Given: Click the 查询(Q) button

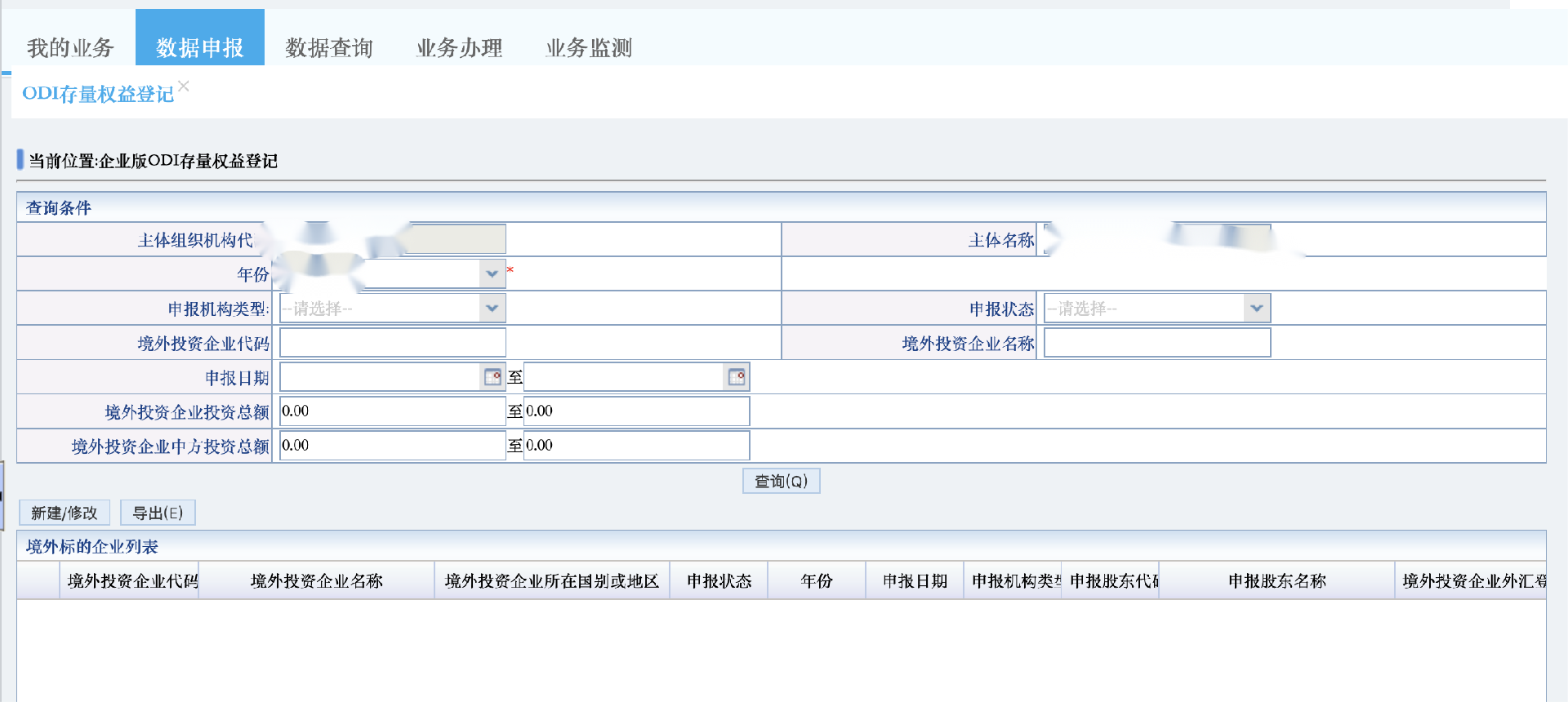Looking at the screenshot, I should tap(781, 481).
